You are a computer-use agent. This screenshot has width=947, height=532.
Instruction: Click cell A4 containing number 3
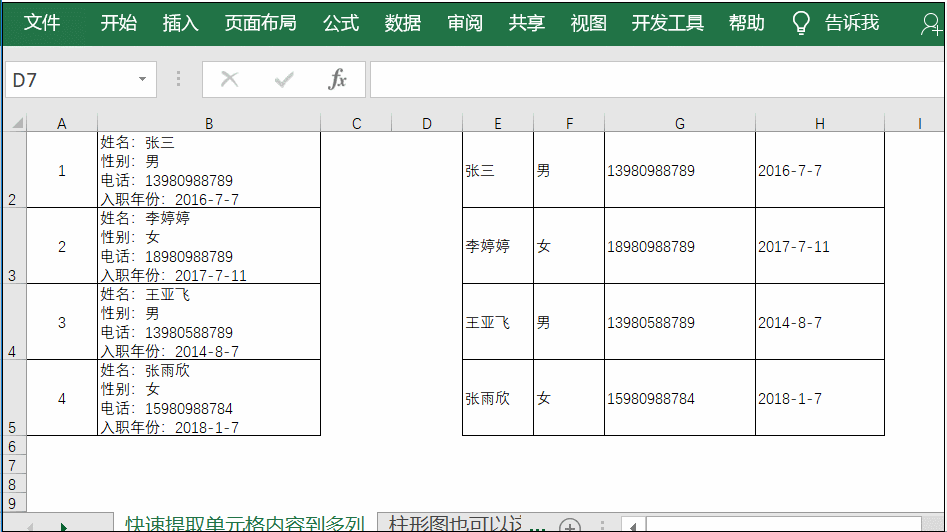click(62, 322)
